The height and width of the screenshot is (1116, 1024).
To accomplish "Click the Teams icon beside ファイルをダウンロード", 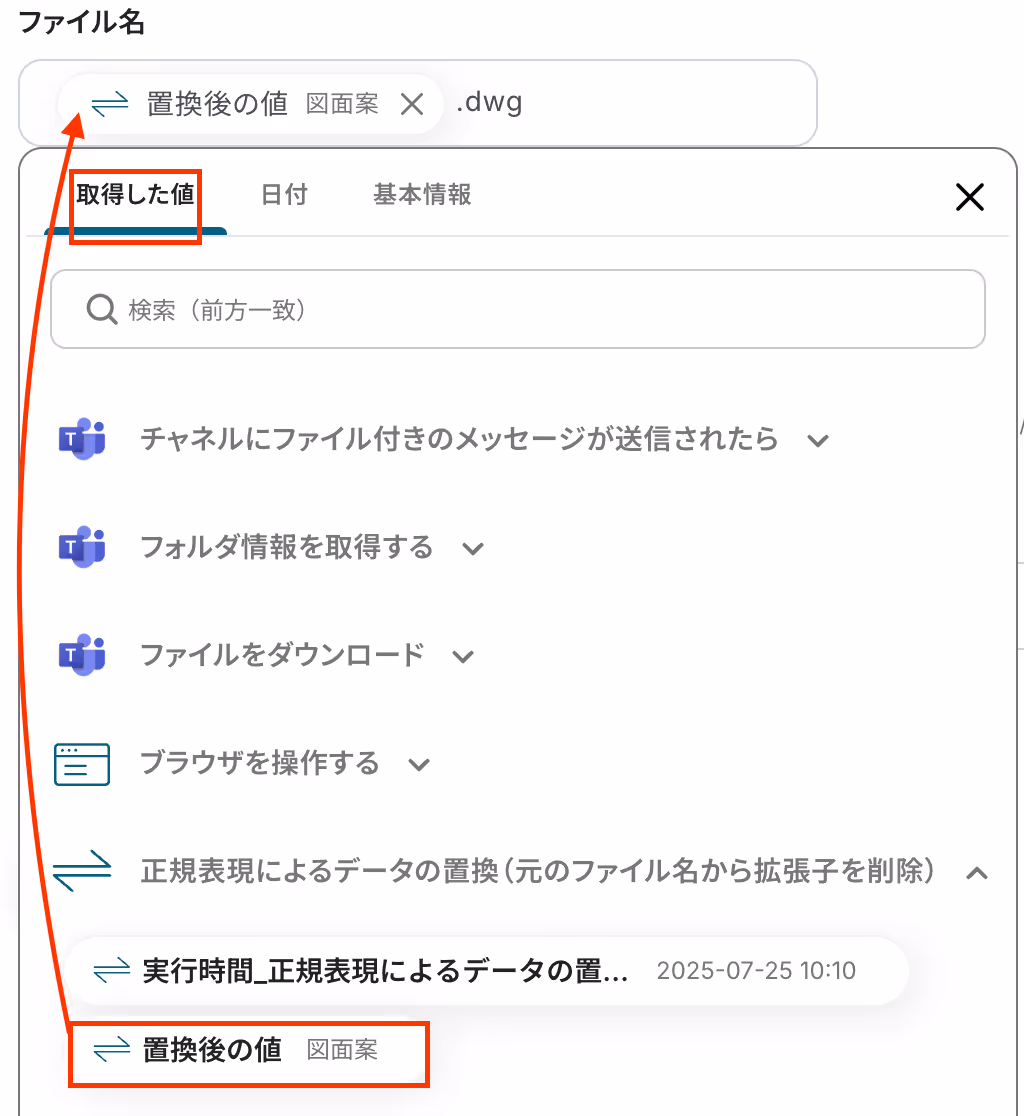I will pyautogui.click(x=82, y=655).
